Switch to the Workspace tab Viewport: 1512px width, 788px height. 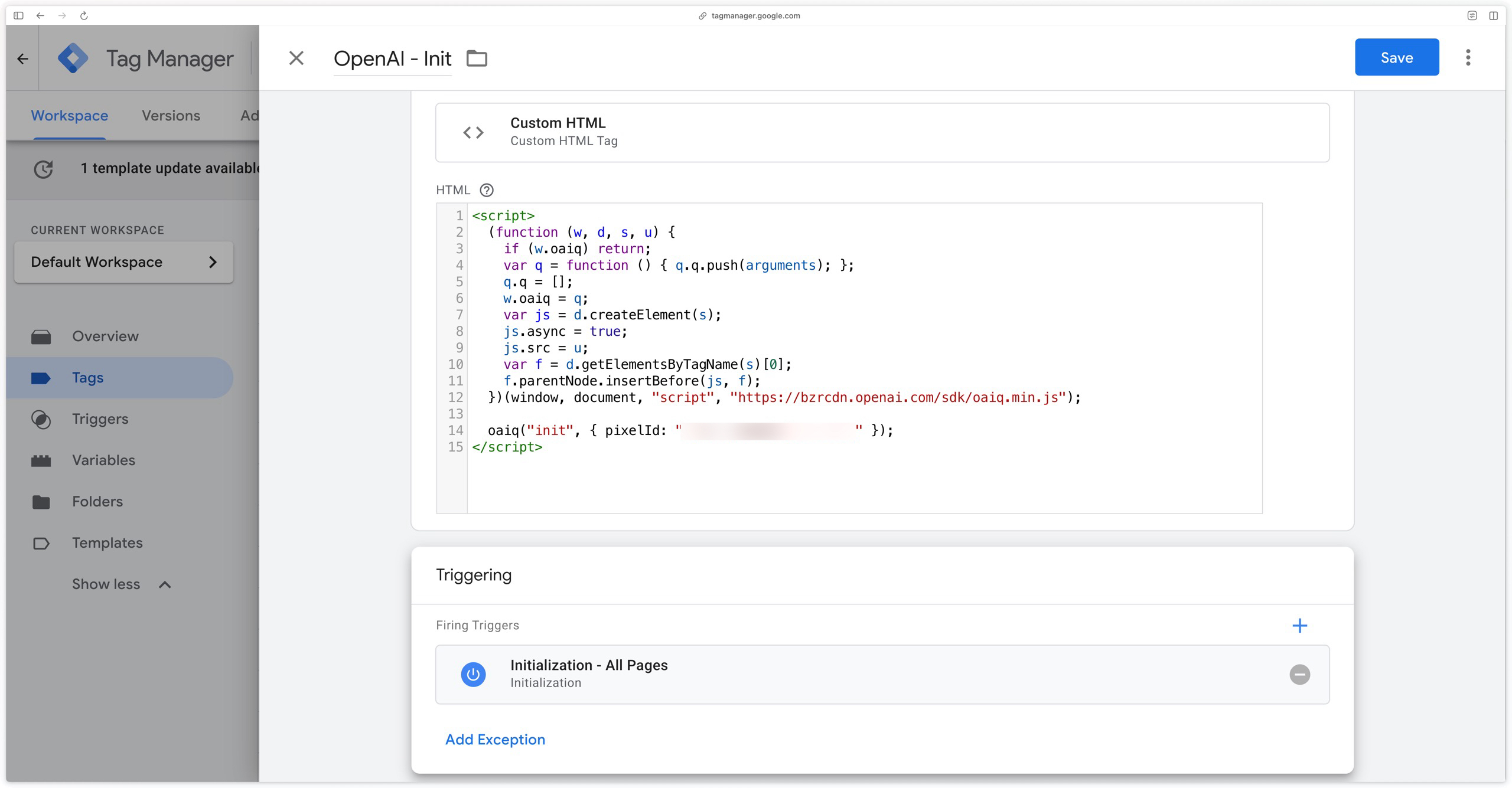coord(69,116)
